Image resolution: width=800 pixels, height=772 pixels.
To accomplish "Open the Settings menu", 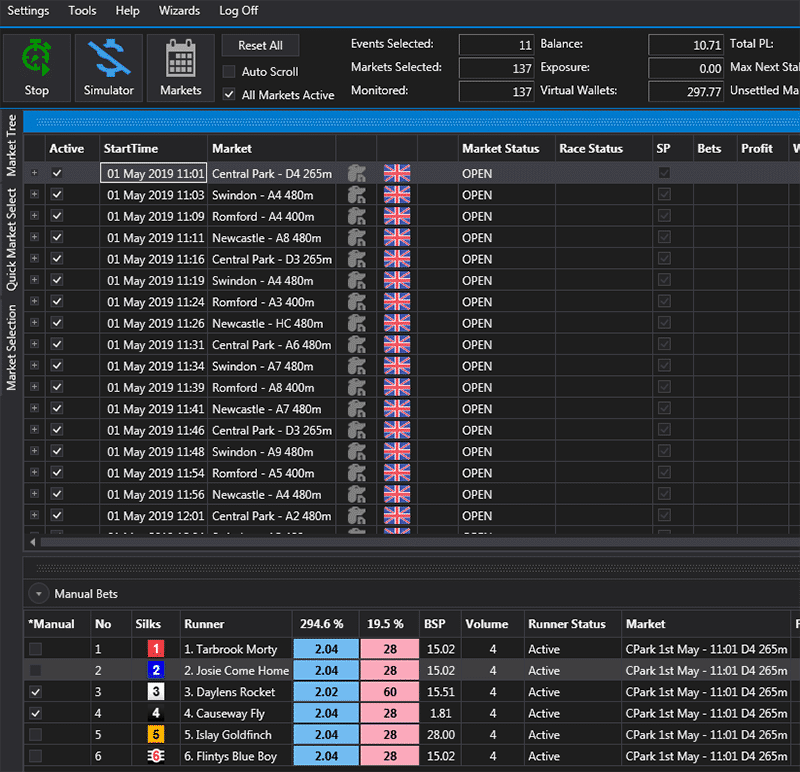I will (x=29, y=11).
